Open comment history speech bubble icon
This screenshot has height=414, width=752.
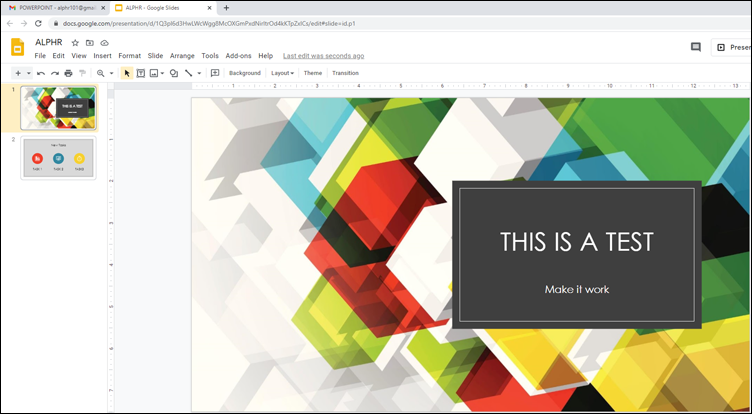(x=696, y=47)
